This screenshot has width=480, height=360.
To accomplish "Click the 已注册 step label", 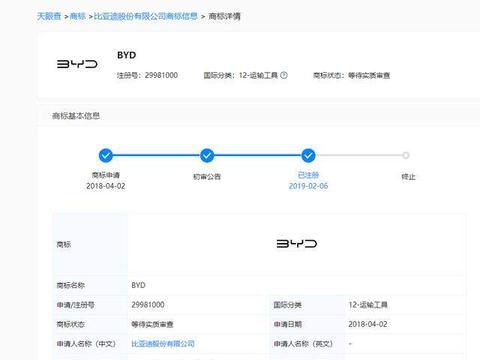I will (x=308, y=175).
